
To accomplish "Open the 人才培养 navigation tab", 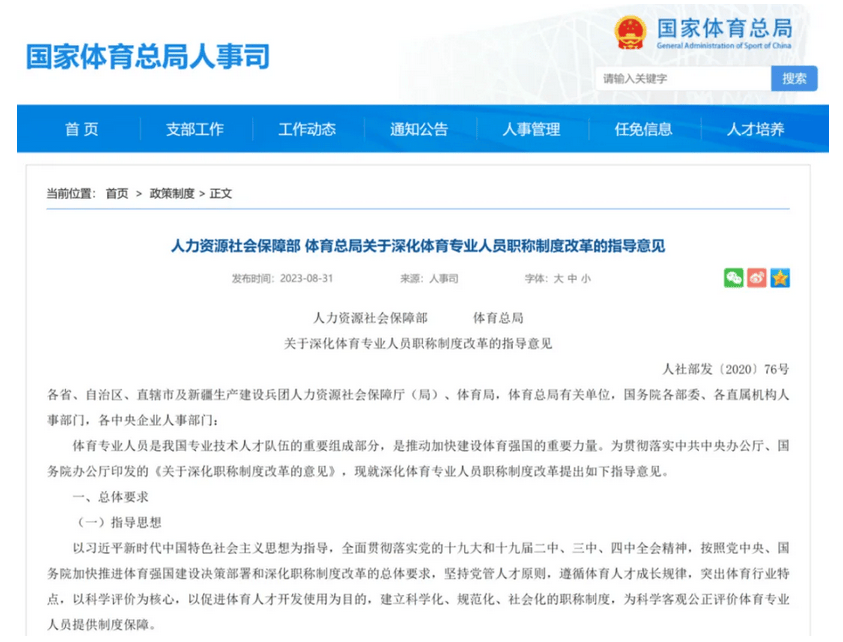I will 755,129.
